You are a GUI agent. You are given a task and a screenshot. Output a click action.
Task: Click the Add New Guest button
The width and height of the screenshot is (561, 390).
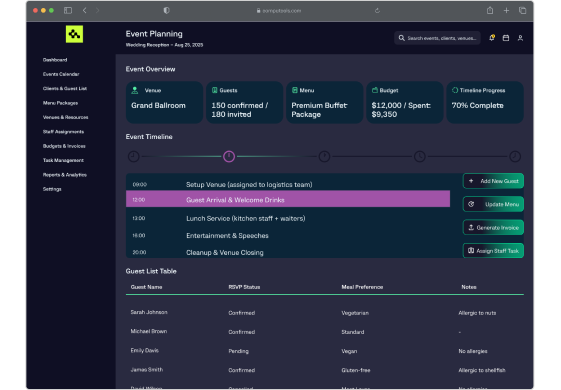[493, 181]
